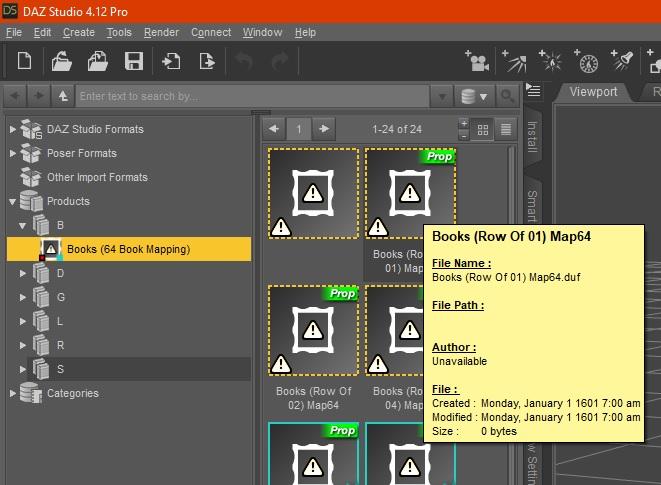This screenshot has height=485, width=661.
Task: Expand the L product folder
Action: [x=23, y=321]
